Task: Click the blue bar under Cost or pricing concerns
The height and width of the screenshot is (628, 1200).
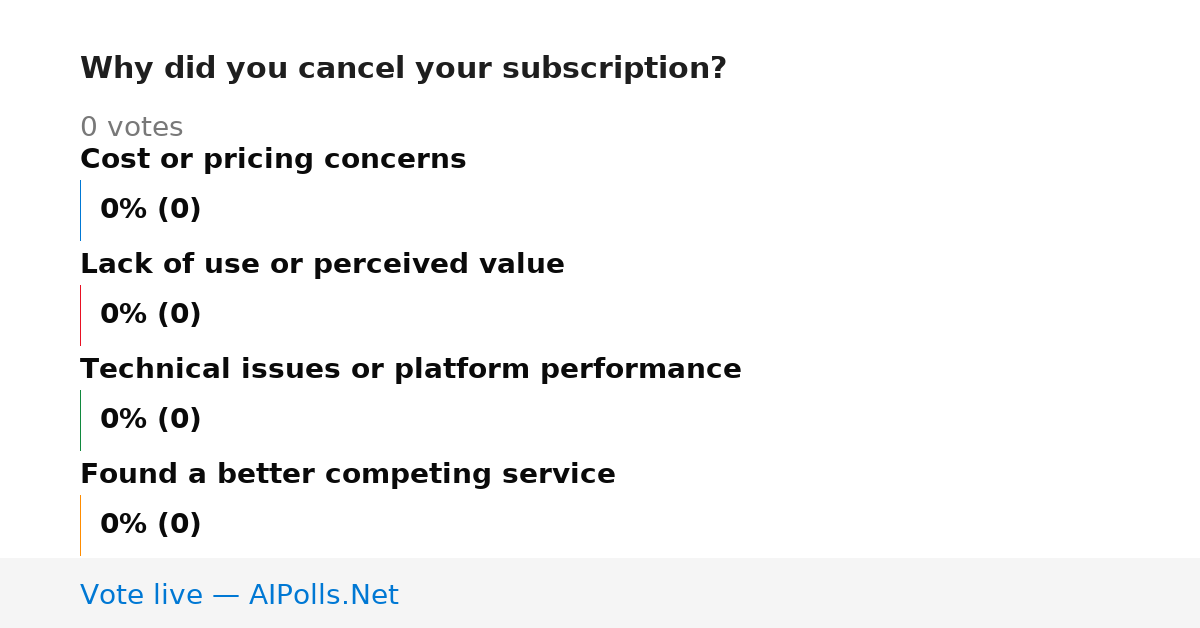Action: (x=80, y=210)
